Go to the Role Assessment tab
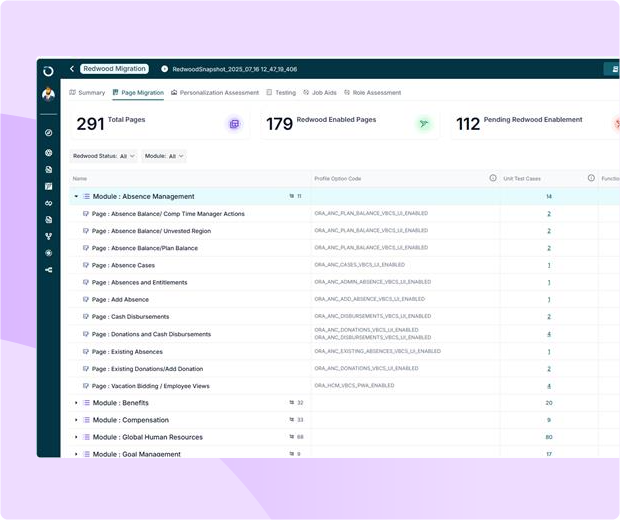620x520 pixels. [372, 93]
